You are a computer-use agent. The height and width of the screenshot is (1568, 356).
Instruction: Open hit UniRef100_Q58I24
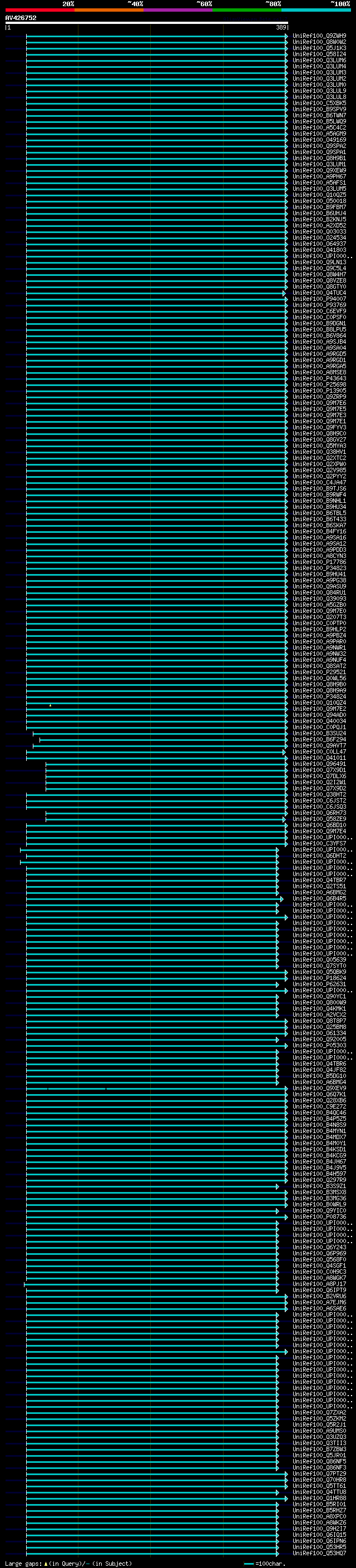319,54
